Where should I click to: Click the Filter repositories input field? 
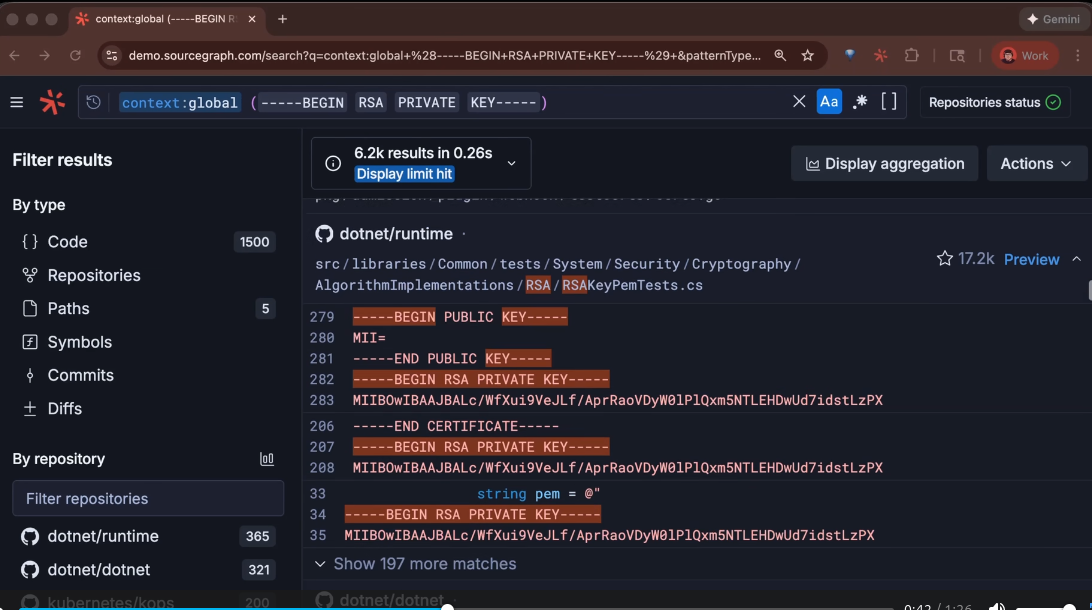coord(148,498)
